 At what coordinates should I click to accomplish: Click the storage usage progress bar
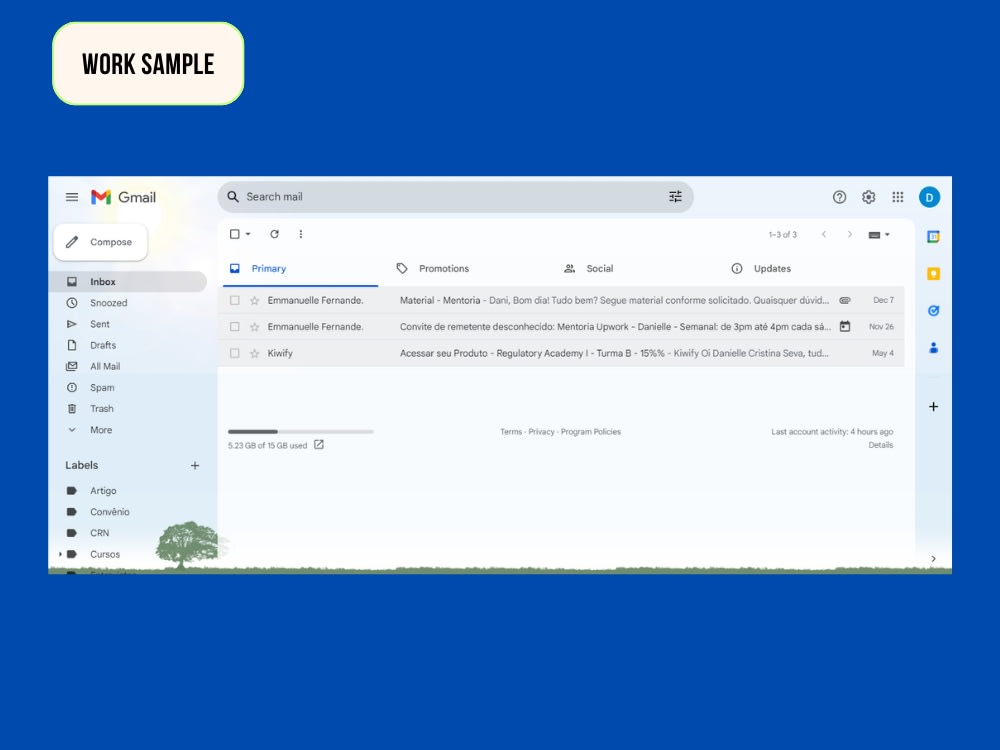pyautogui.click(x=300, y=432)
